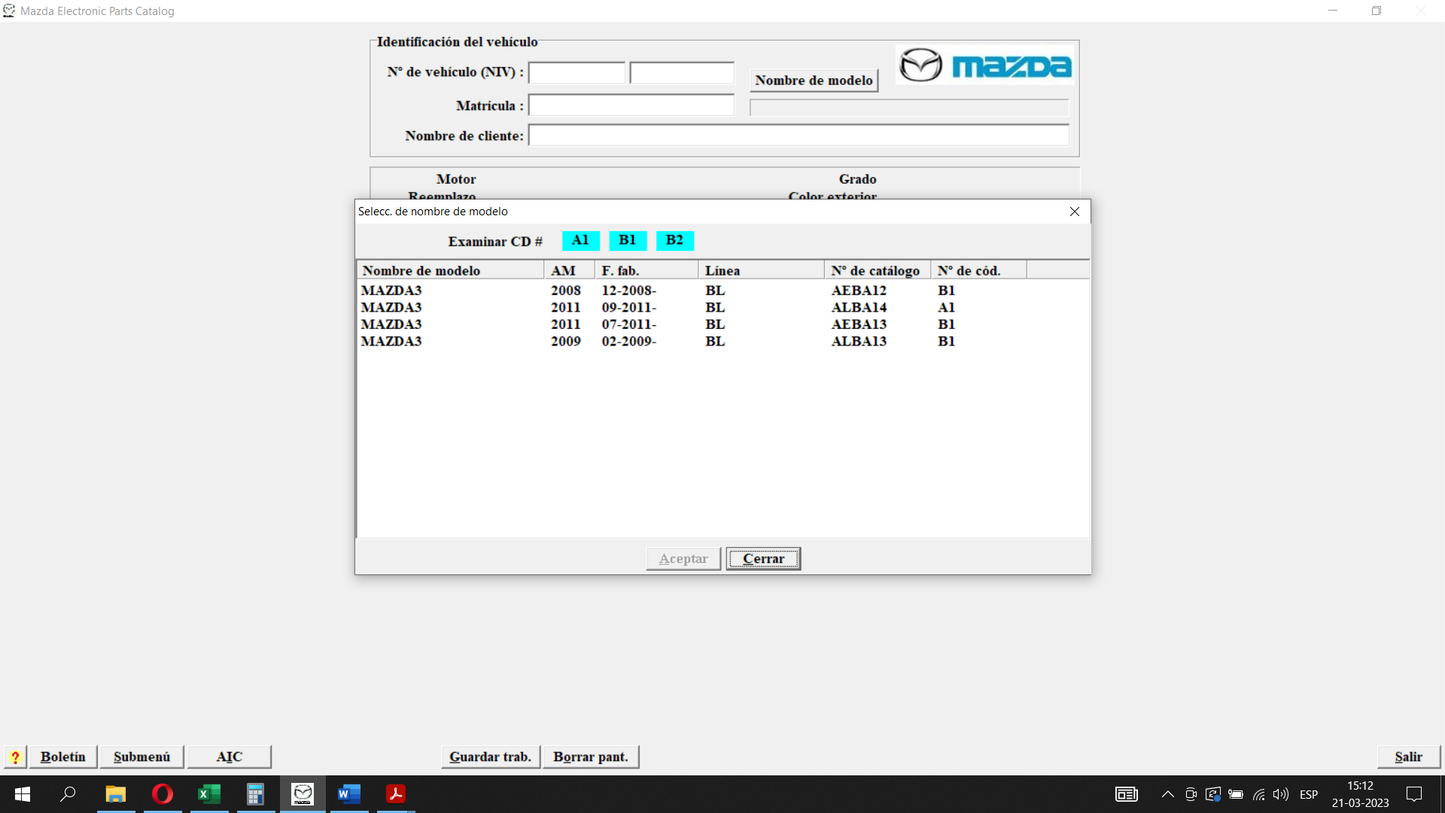Click the Mazda logo image
Screen dimensions: 1445x813
[985, 66]
